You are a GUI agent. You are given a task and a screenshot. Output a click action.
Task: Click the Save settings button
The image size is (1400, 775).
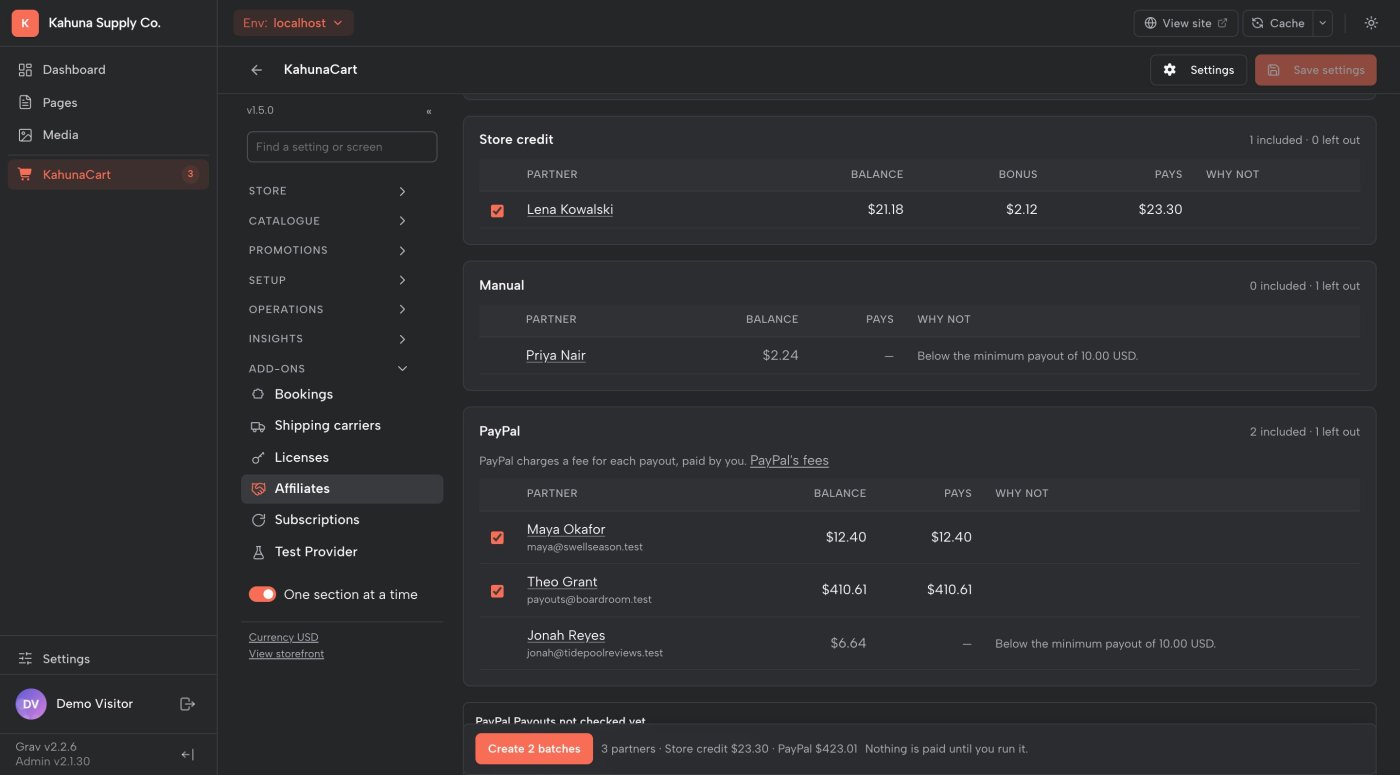pos(1316,70)
